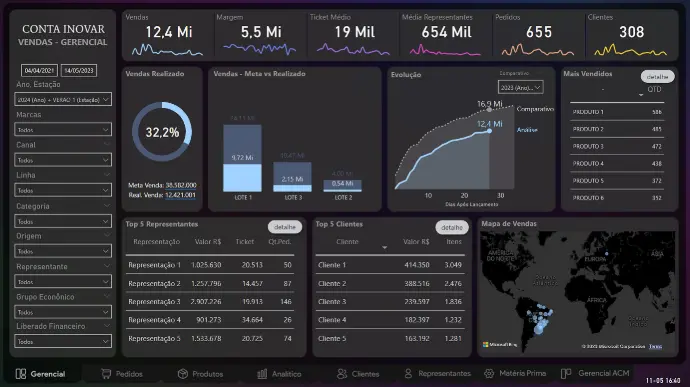Open the Categoria filter dropdown
690x387 pixels.
(63, 221)
